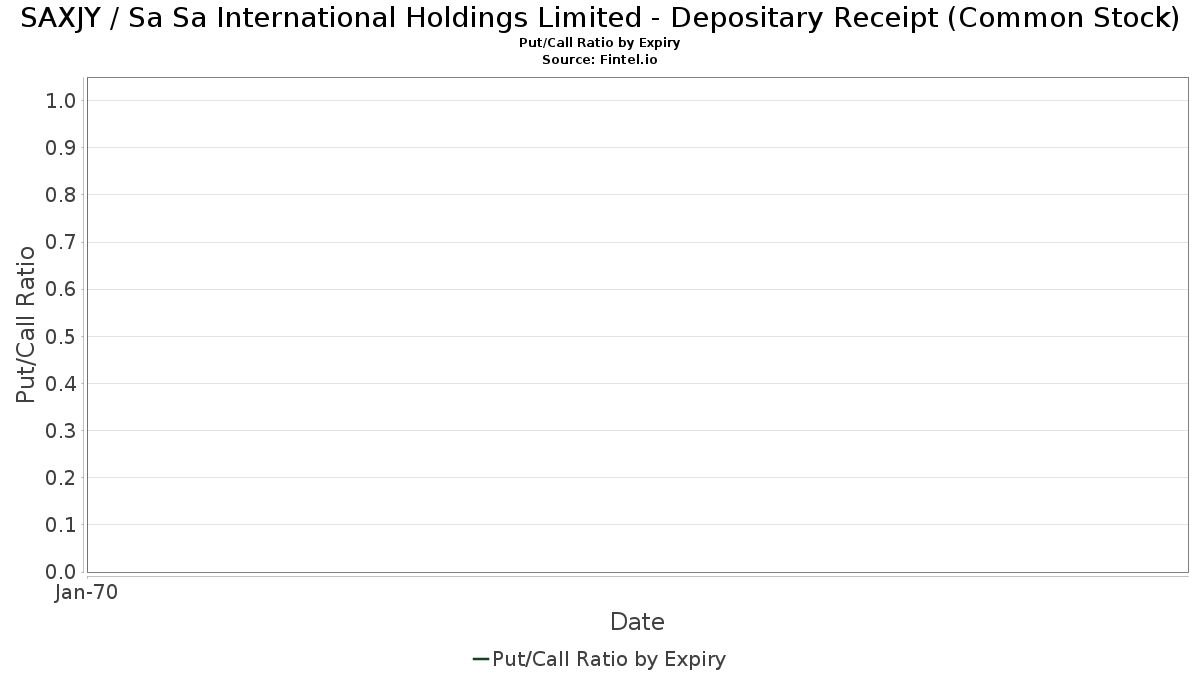Click the 0.8 y-axis tick label
The image size is (1200, 675).
pos(61,195)
